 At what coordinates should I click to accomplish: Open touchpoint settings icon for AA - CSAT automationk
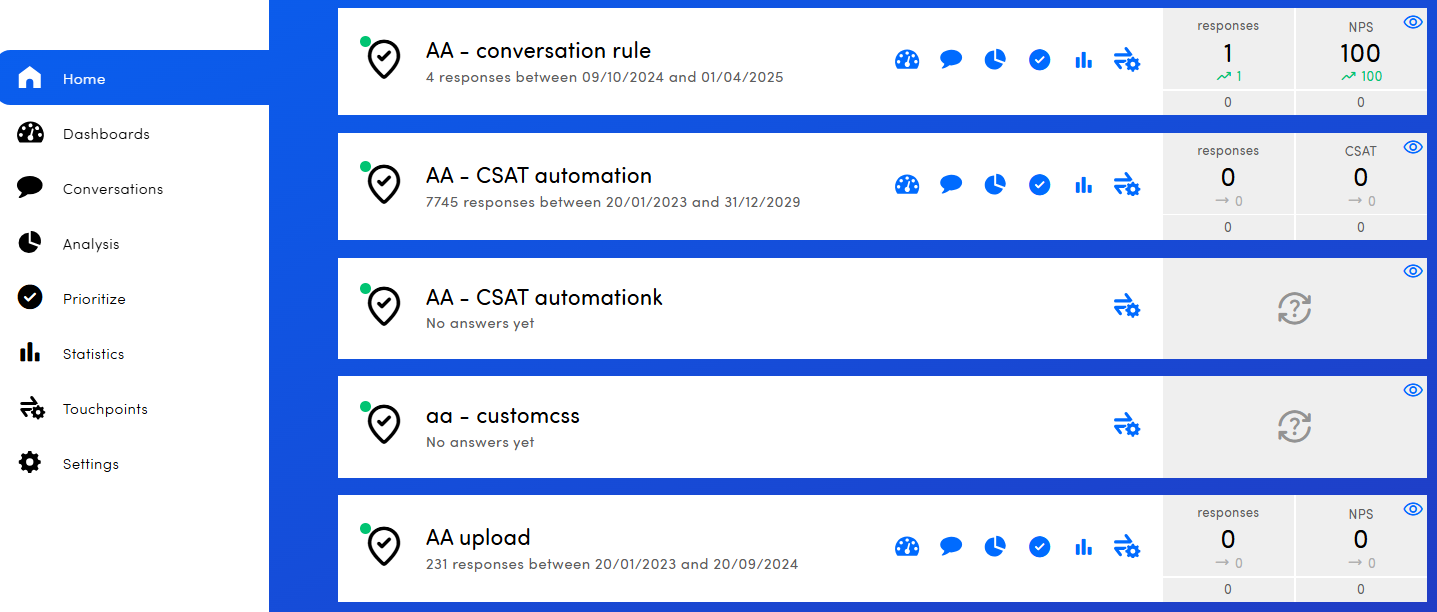click(x=1127, y=307)
